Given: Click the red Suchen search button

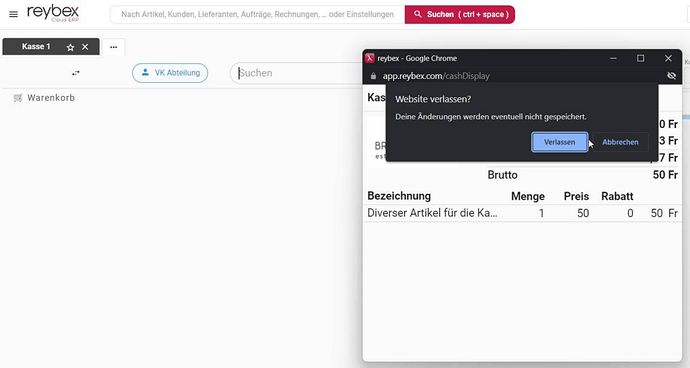Looking at the screenshot, I should click(460, 15).
